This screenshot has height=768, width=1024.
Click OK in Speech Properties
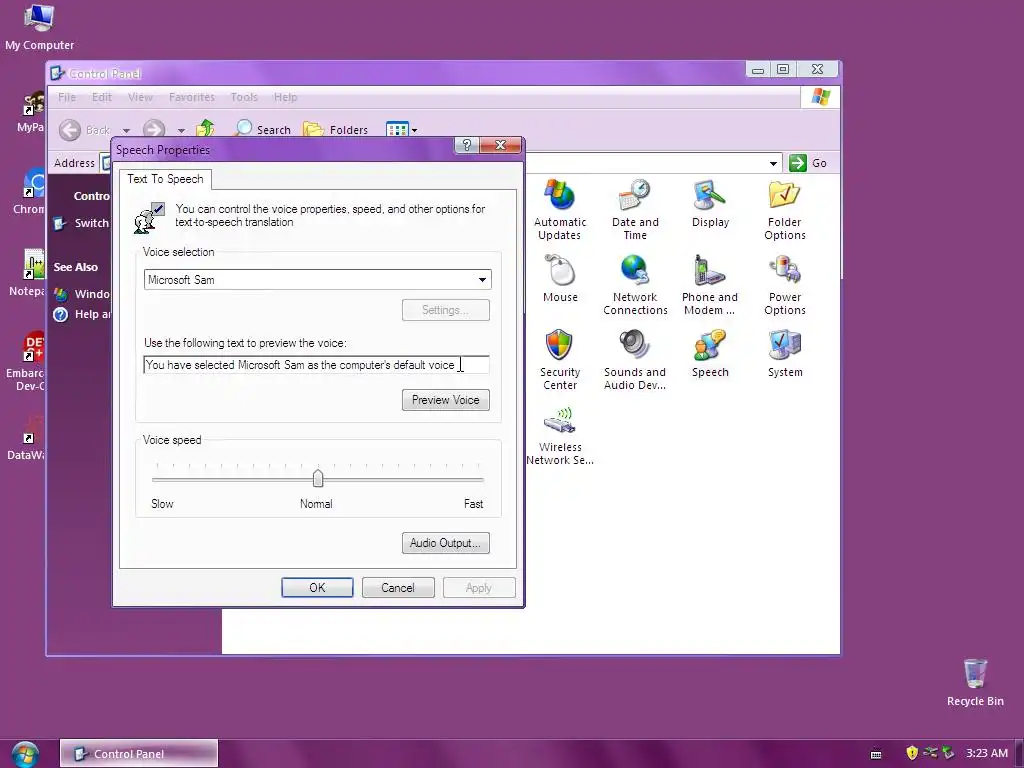click(317, 588)
